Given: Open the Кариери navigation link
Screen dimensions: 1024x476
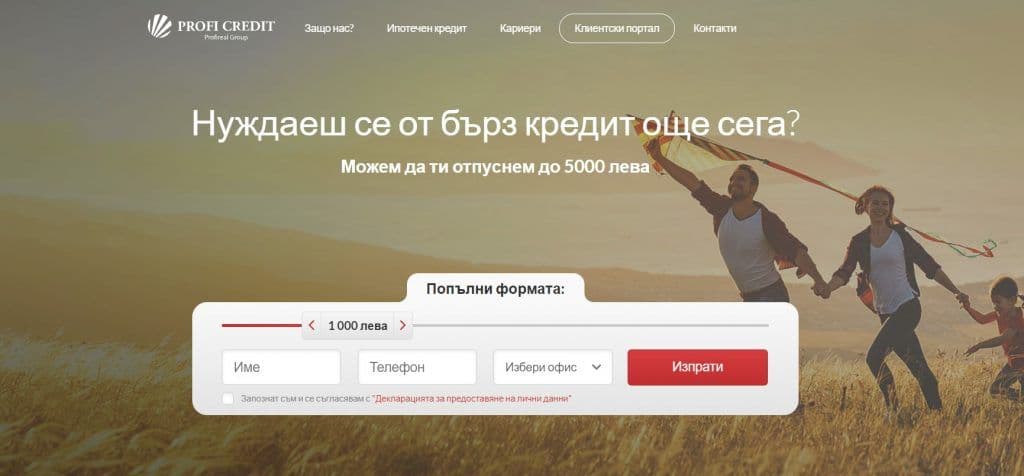Looking at the screenshot, I should tap(520, 28).
